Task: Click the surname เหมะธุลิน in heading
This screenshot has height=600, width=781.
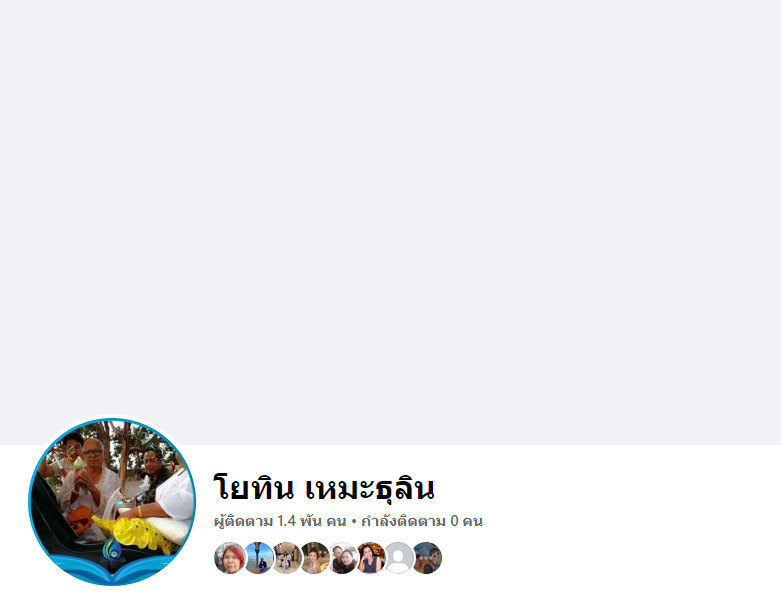Action: tap(370, 488)
